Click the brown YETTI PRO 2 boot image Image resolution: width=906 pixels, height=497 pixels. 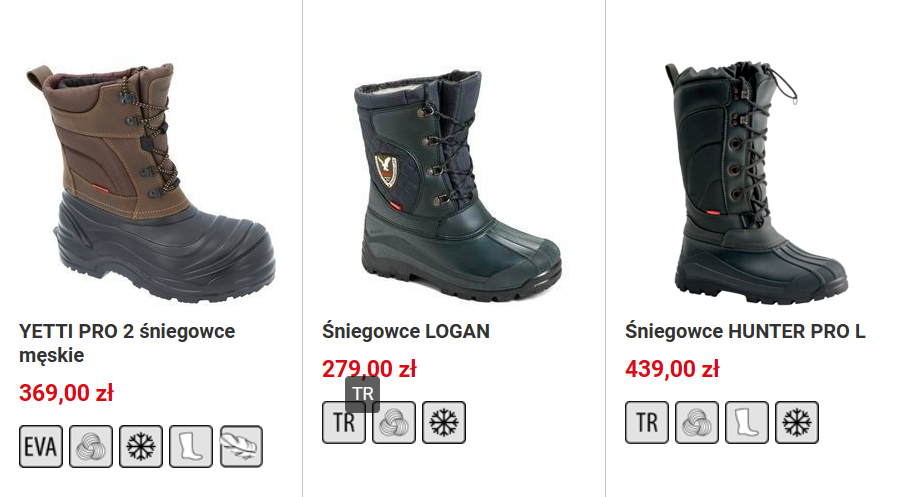point(151,182)
